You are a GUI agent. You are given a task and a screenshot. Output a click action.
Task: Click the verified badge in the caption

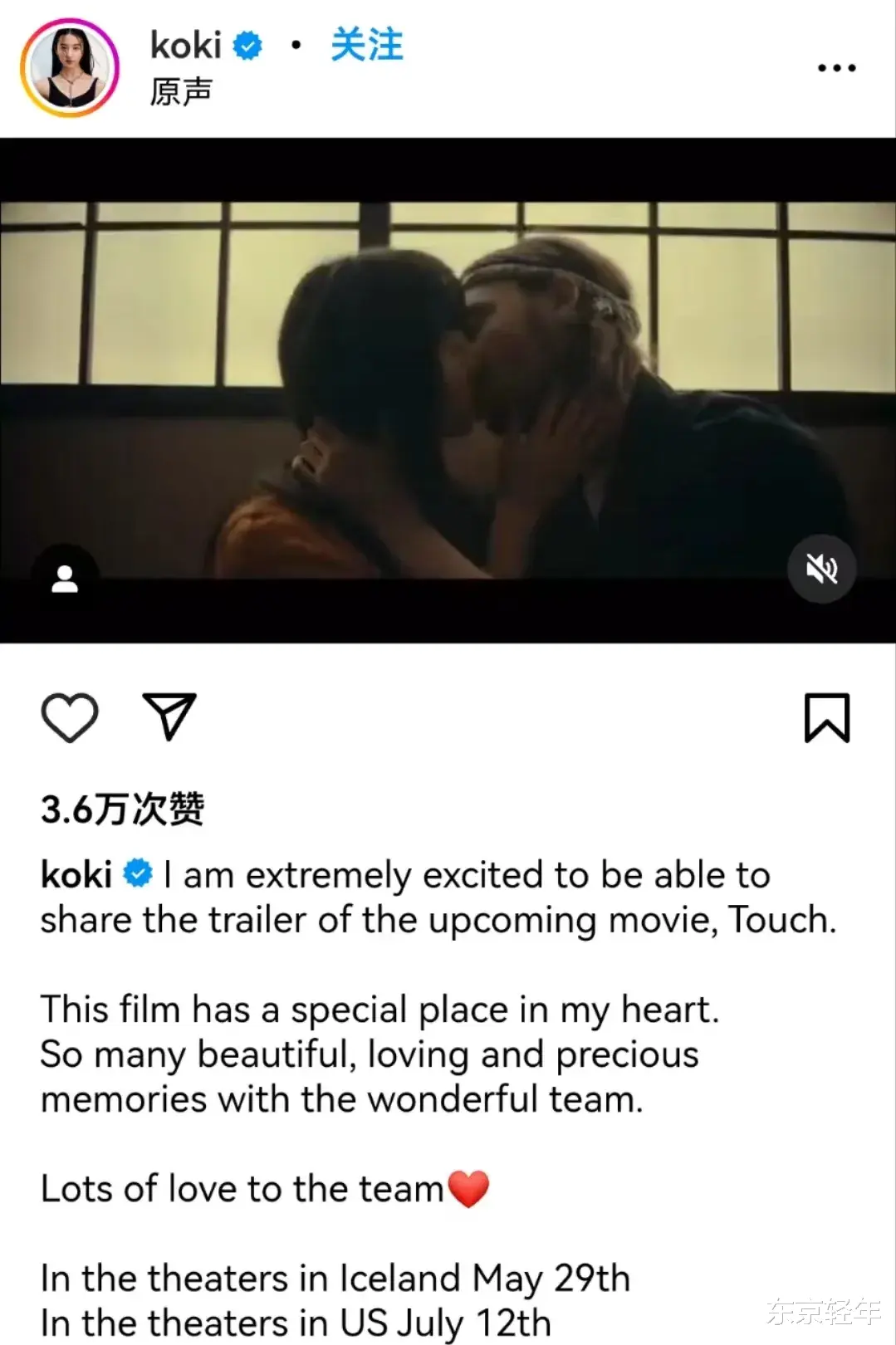pyautogui.click(x=138, y=873)
